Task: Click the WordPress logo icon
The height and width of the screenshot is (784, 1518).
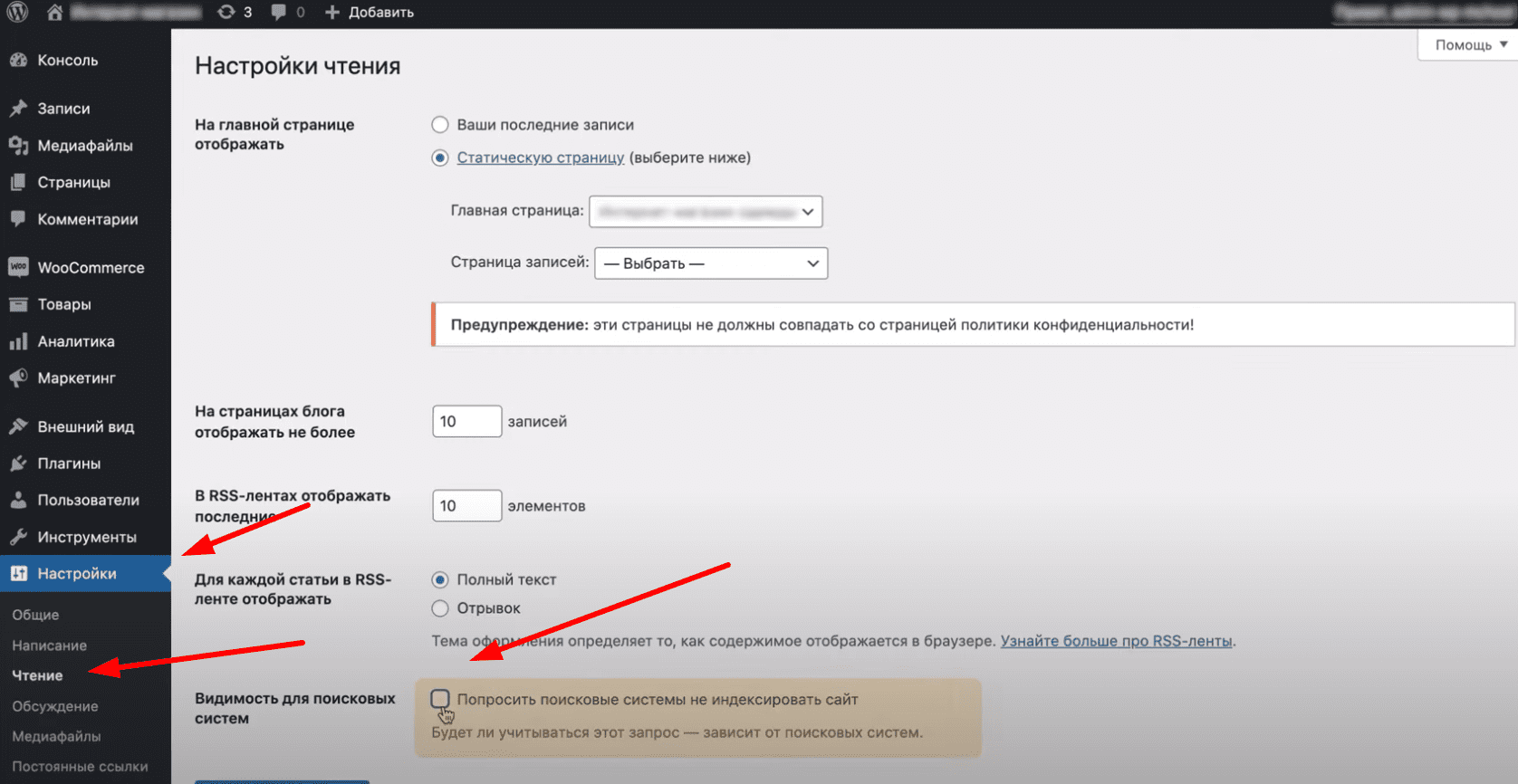Action: point(17,12)
